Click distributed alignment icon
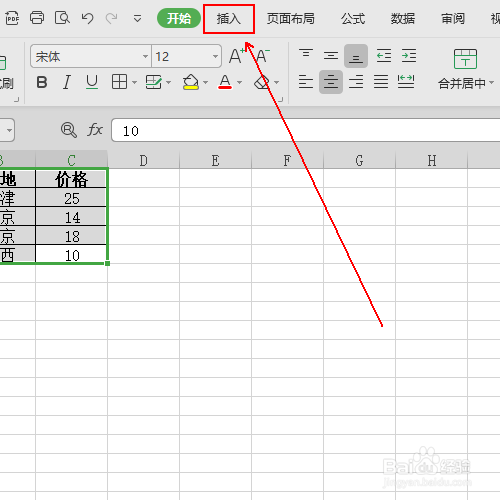The height and width of the screenshot is (500, 500). (x=406, y=82)
